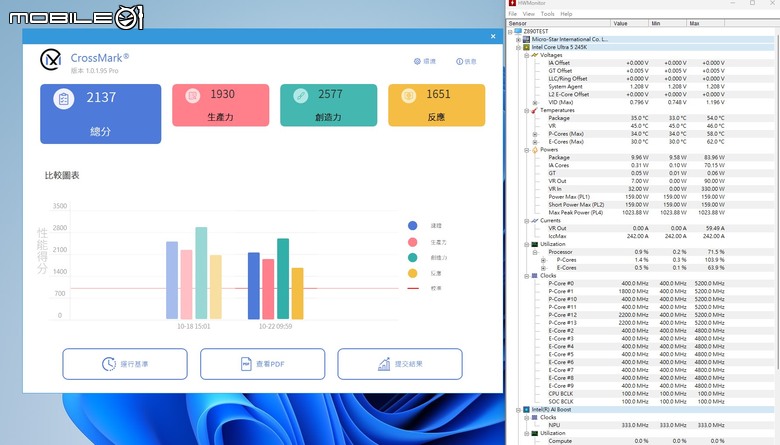Expand the P-Cores utilization row

[x=543, y=260]
